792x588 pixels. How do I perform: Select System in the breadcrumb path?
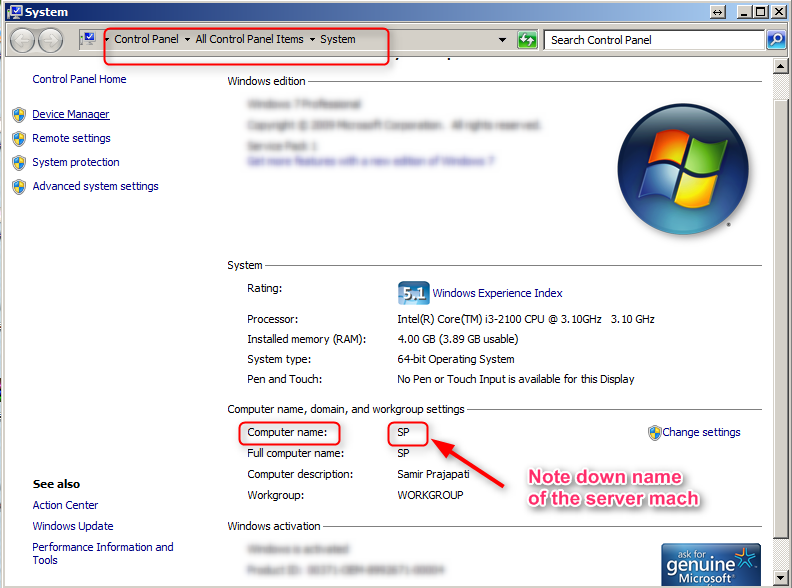[337, 39]
